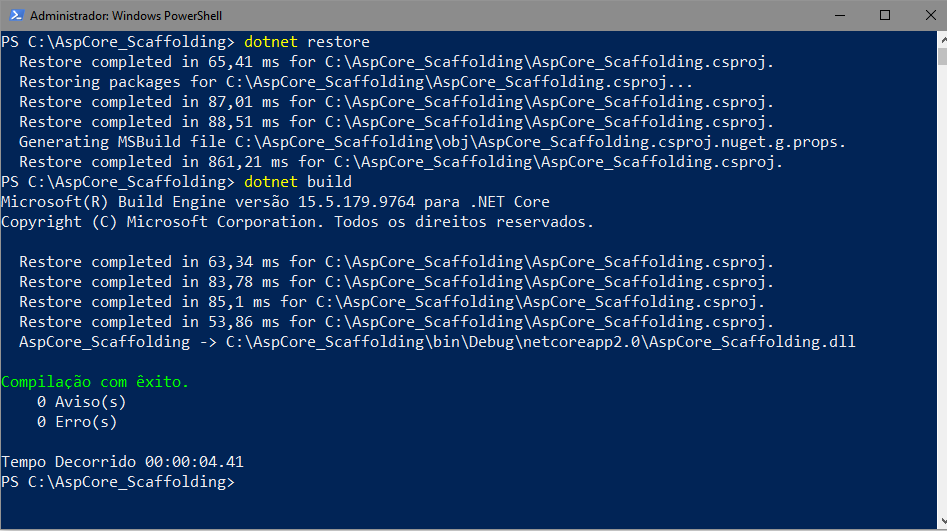The image size is (947, 531).
Task: Click the green 'Compilação com êxito.' message
Action: pos(95,382)
